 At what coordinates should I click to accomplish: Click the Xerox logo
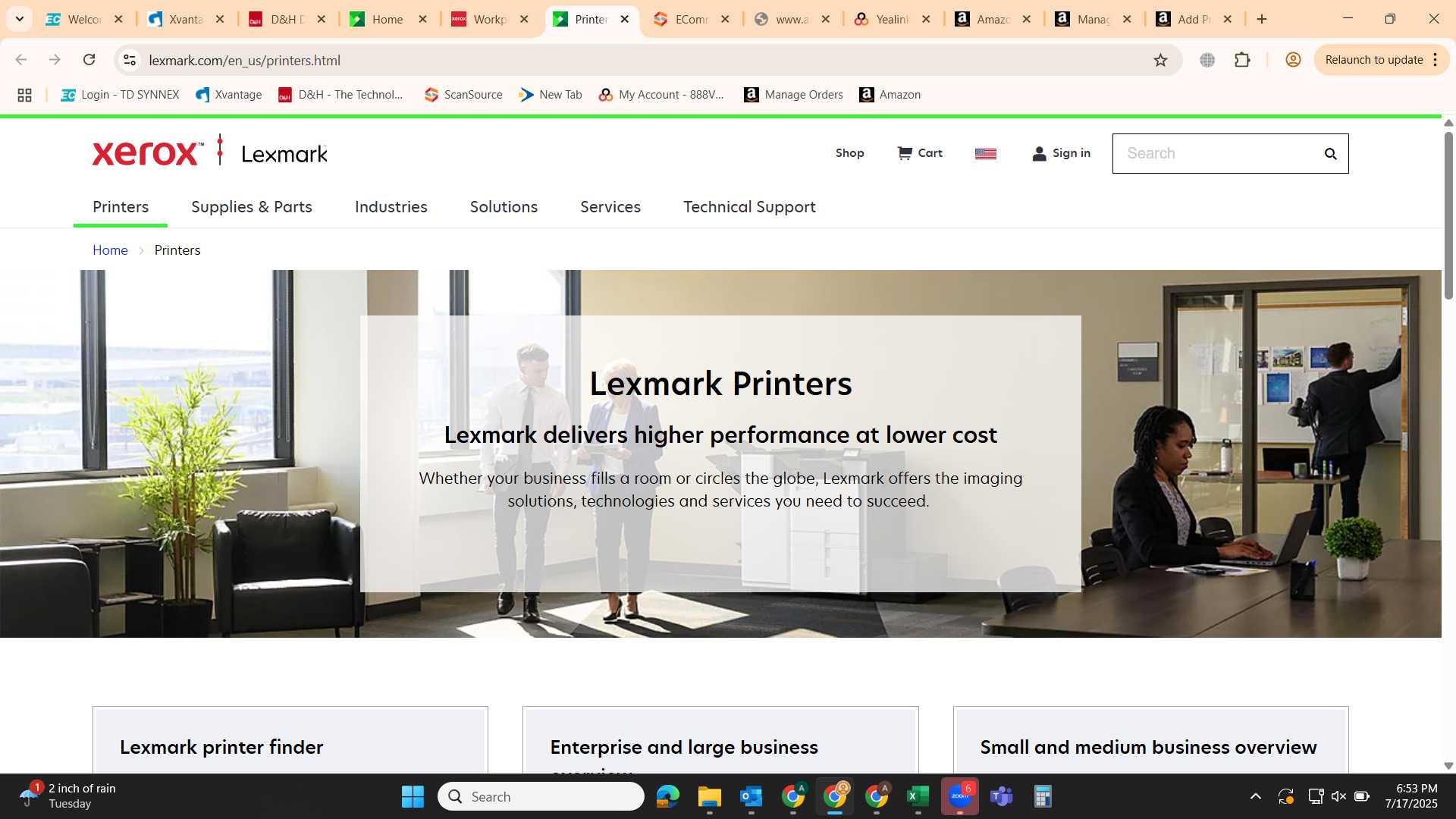(x=148, y=153)
